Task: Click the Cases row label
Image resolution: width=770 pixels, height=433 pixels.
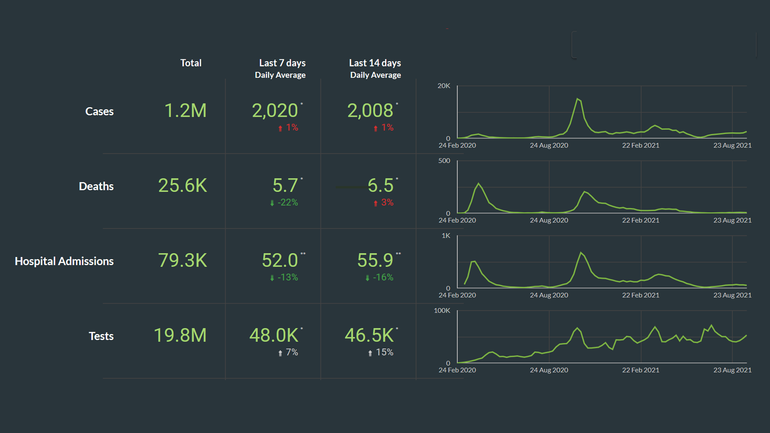Action: 99,111
